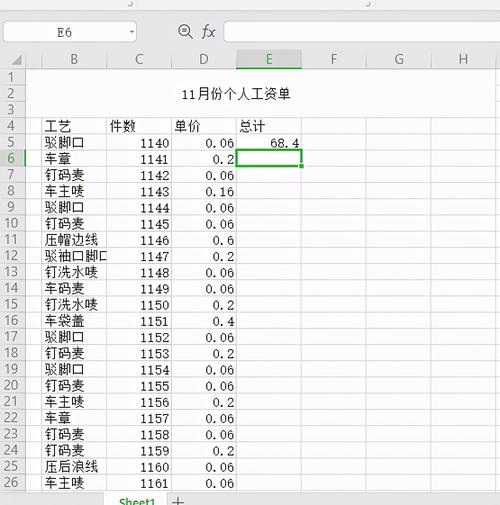Select cell containing 1150
This screenshot has width=500, height=505.
[139, 305]
